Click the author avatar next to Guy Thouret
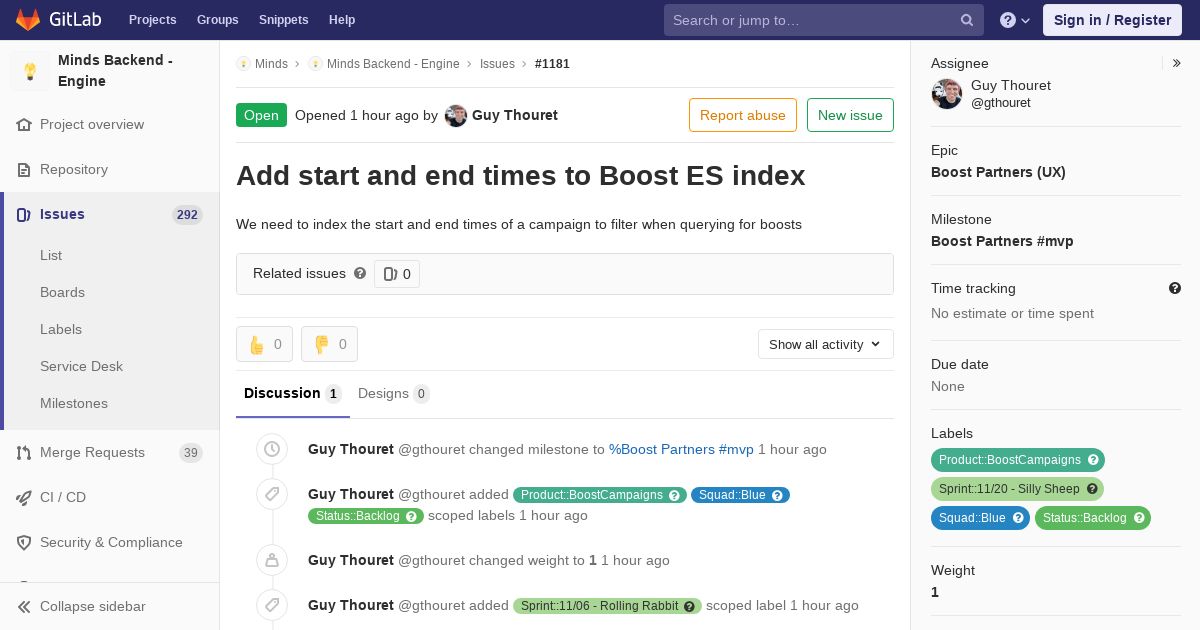Image resolution: width=1200 pixels, height=630 pixels. [x=456, y=116]
